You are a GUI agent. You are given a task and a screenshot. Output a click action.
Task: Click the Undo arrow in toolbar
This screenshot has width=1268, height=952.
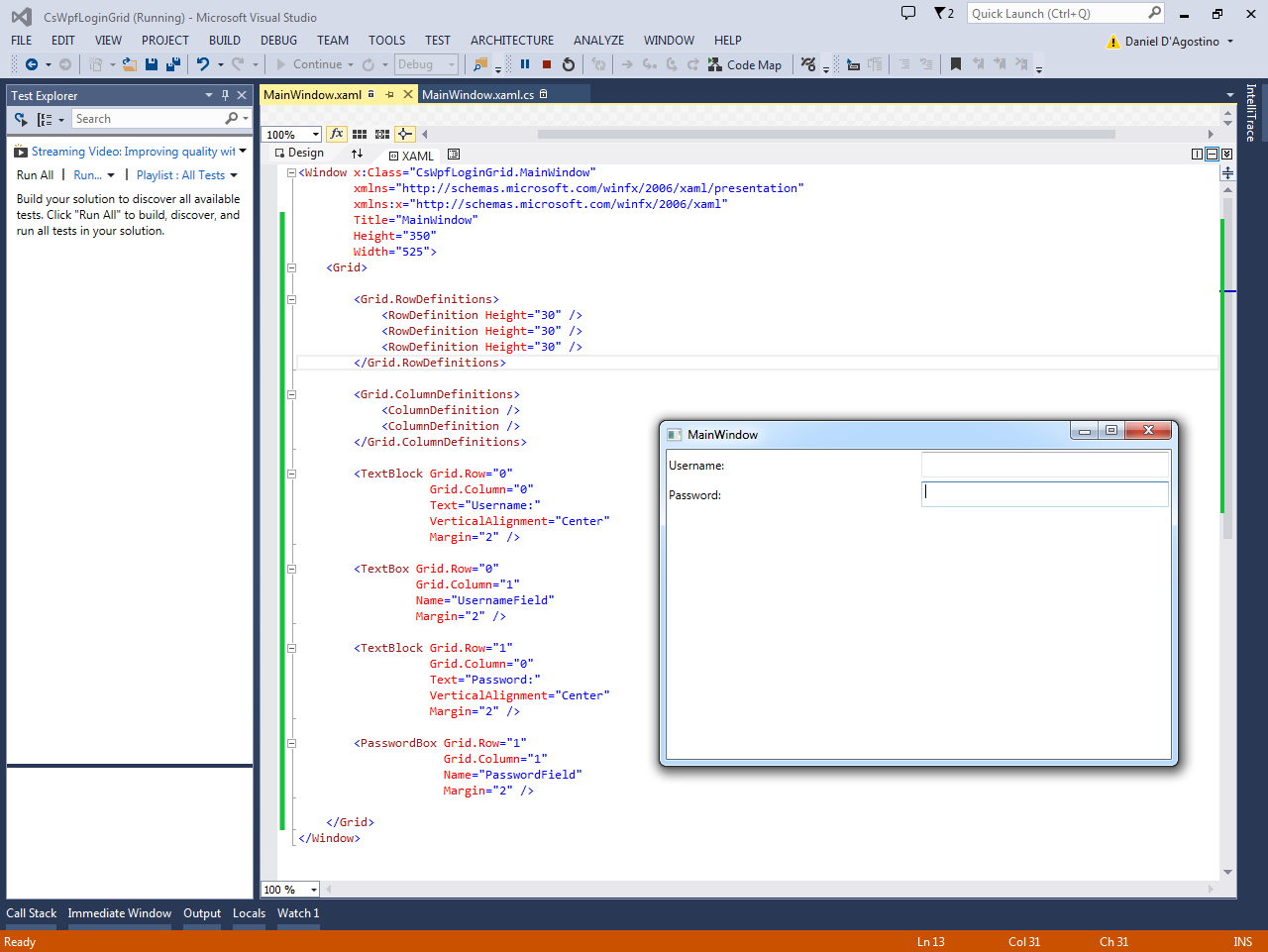(203, 64)
